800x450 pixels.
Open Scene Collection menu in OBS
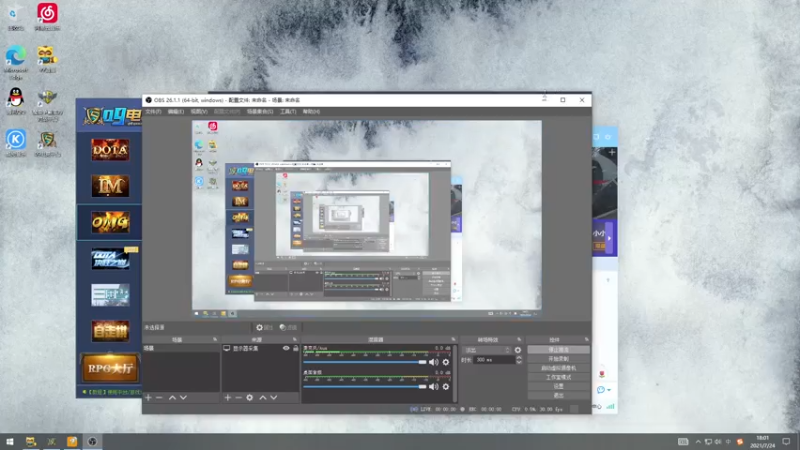260,112
